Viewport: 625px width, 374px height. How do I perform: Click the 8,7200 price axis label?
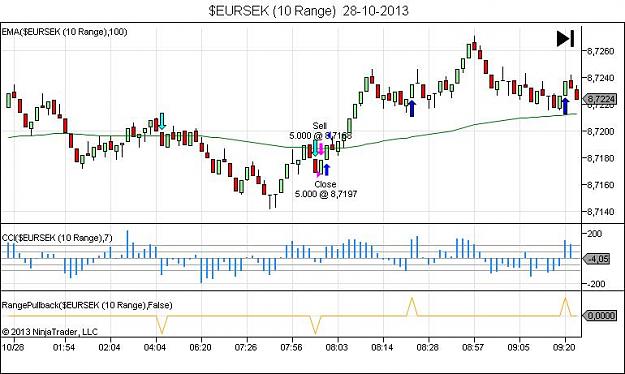[x=601, y=132]
